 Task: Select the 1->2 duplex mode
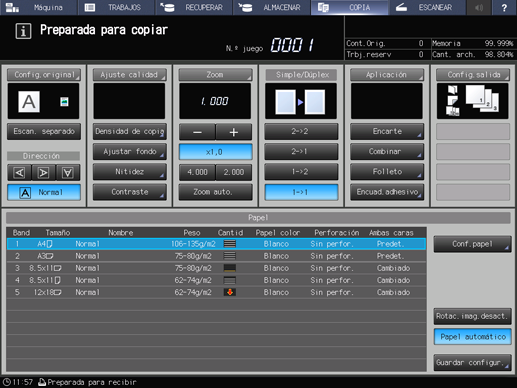click(301, 172)
